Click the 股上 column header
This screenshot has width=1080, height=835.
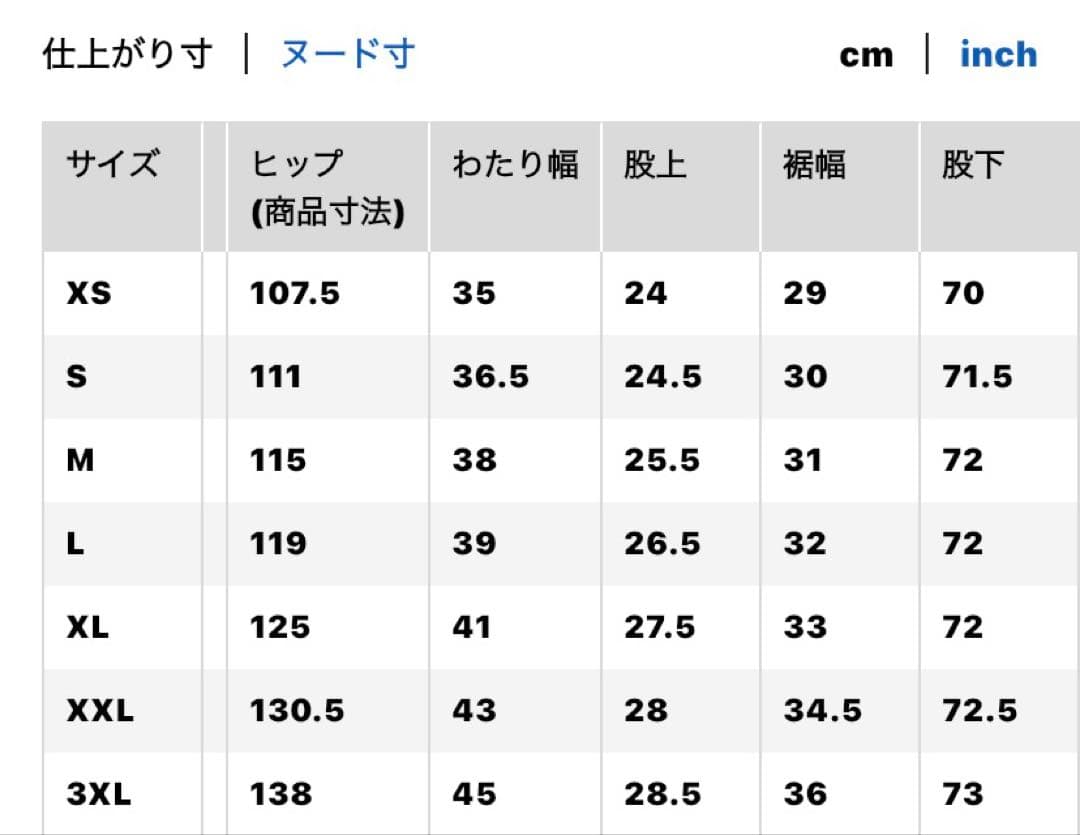655,165
